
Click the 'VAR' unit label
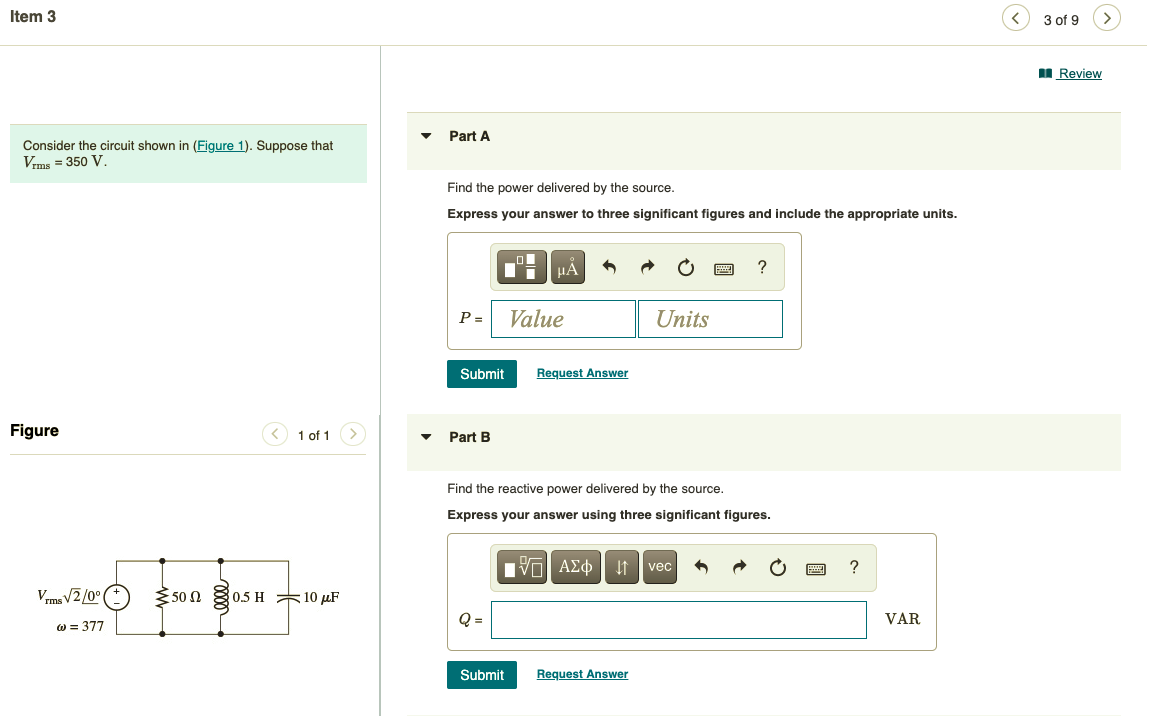point(902,620)
